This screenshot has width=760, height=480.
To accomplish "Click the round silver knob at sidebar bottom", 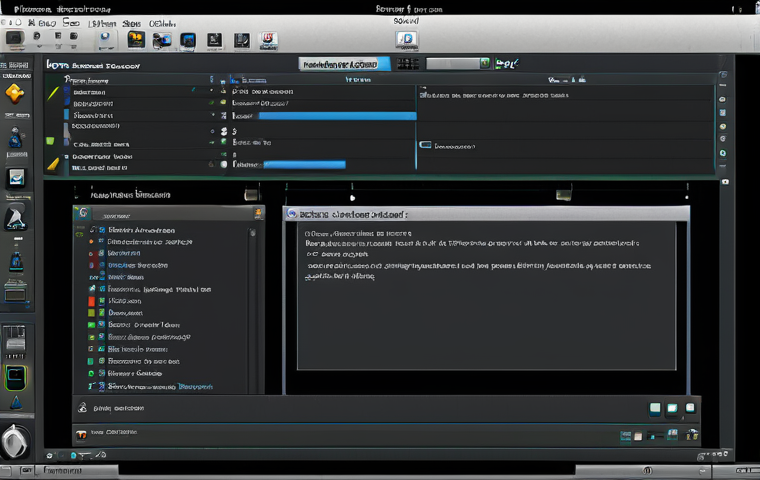I will [x=15, y=441].
